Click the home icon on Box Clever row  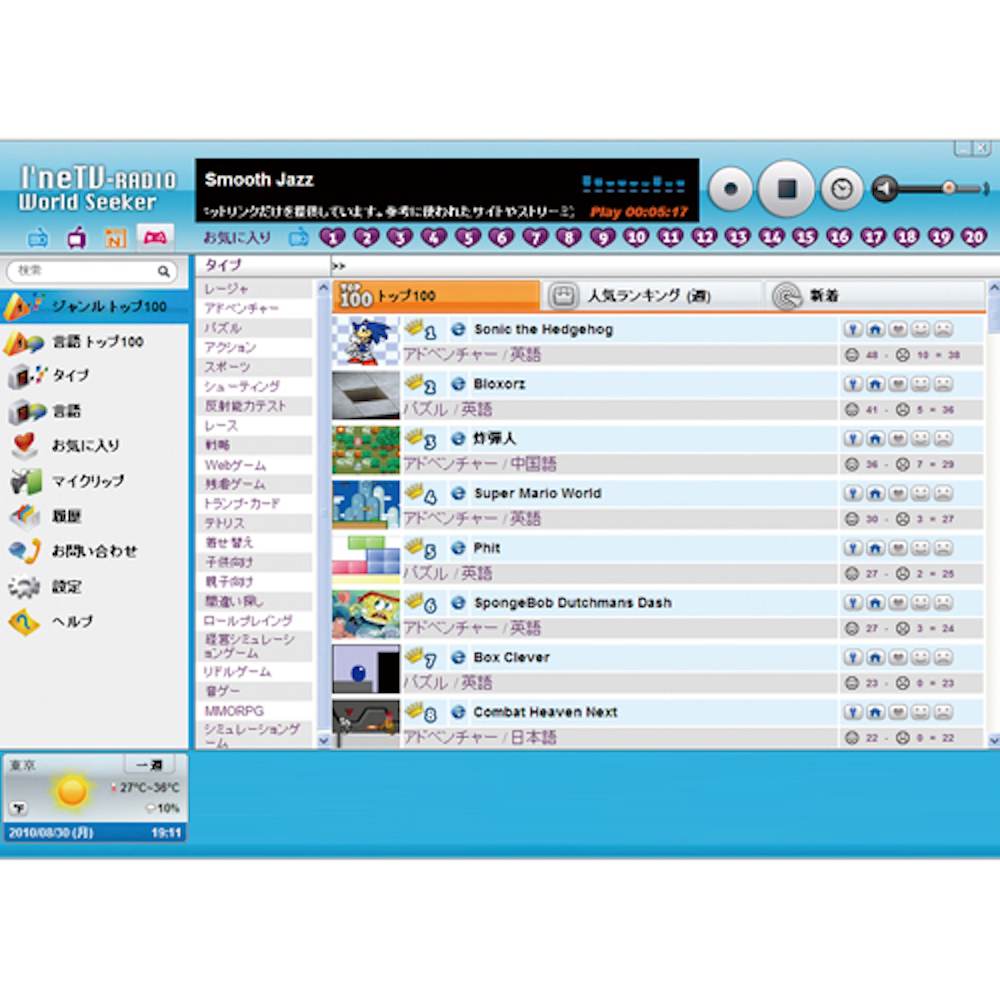pos(876,658)
